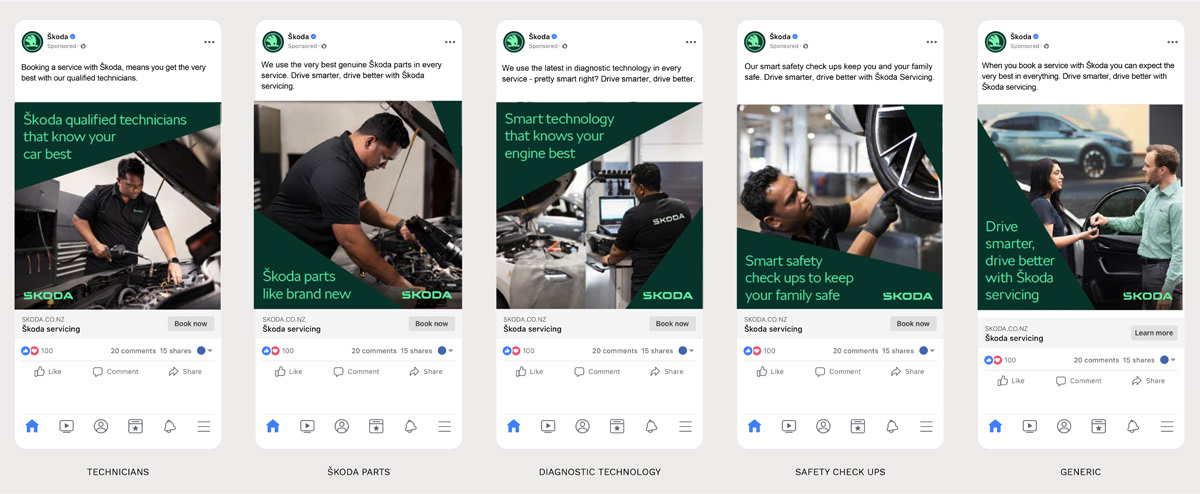
Task: Tap Home icon in Diagnostic Technology mockup
Action: point(514,426)
